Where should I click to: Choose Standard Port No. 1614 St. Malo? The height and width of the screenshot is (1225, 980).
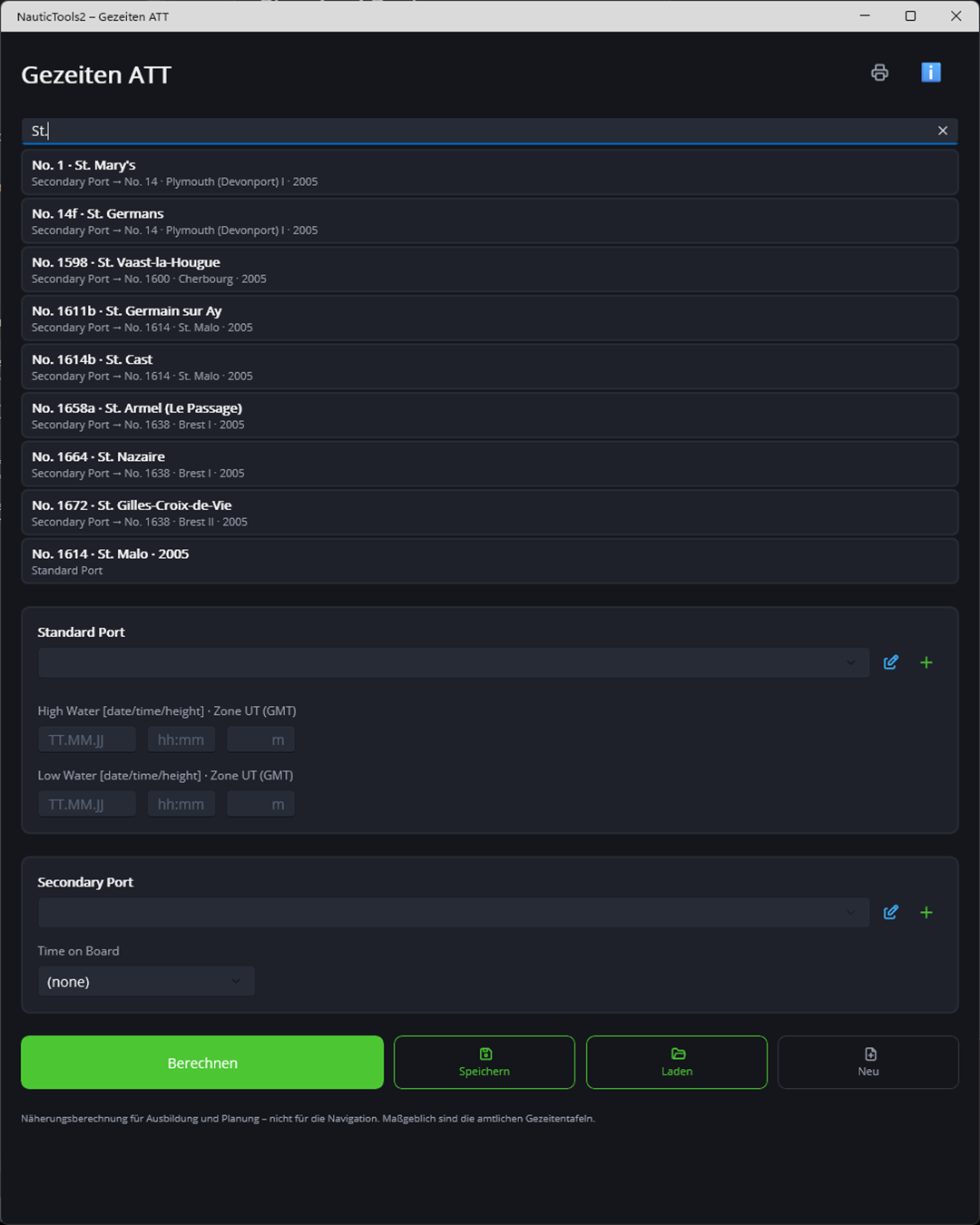[x=490, y=561]
